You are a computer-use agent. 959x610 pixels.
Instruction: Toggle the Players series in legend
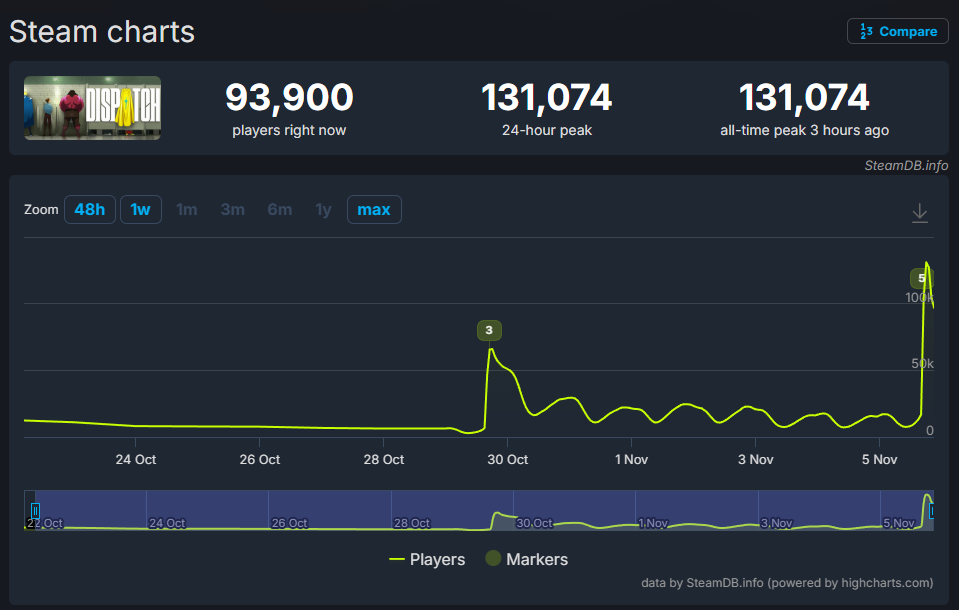pyautogui.click(x=427, y=559)
